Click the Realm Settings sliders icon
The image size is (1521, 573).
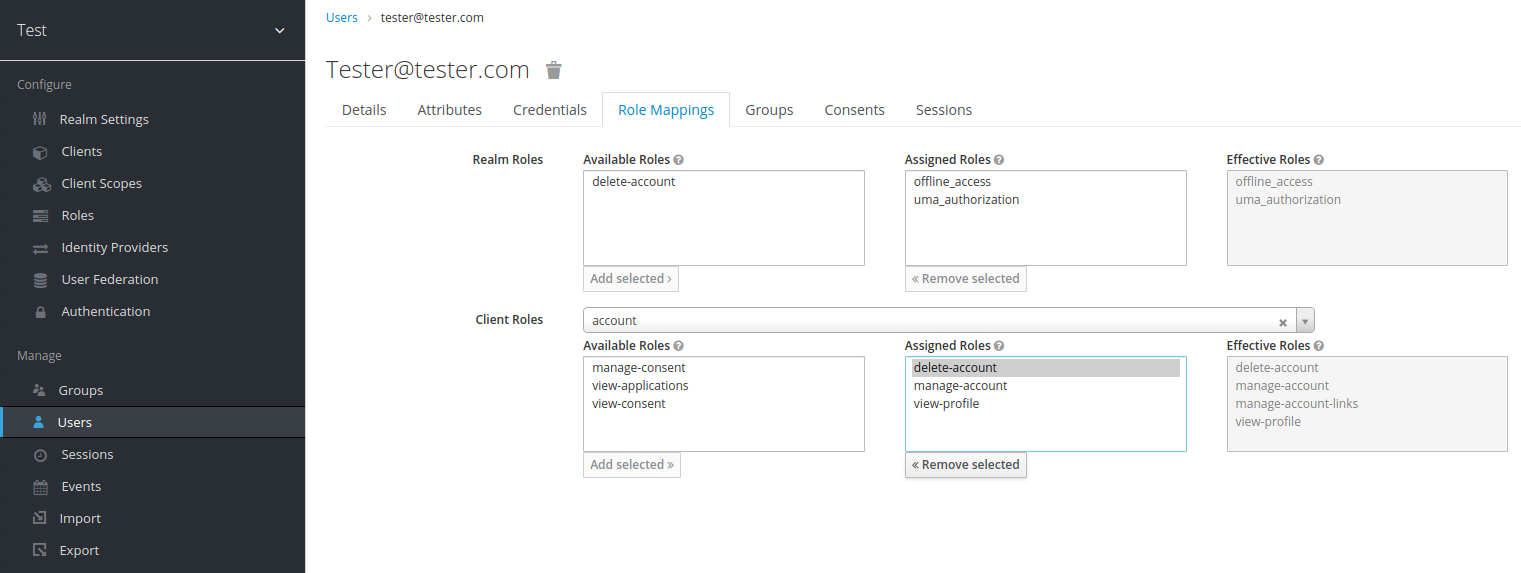pos(40,119)
